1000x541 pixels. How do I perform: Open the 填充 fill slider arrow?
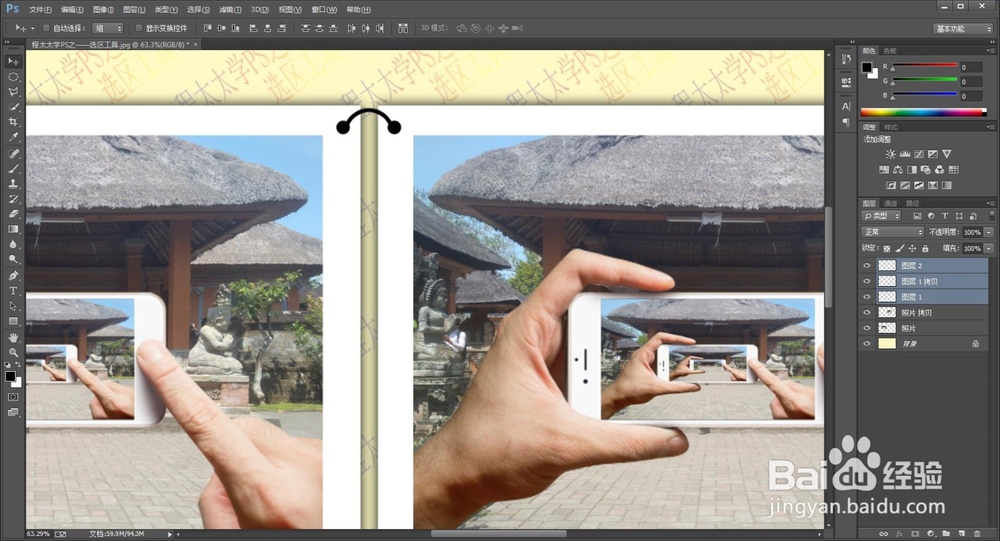click(x=989, y=248)
